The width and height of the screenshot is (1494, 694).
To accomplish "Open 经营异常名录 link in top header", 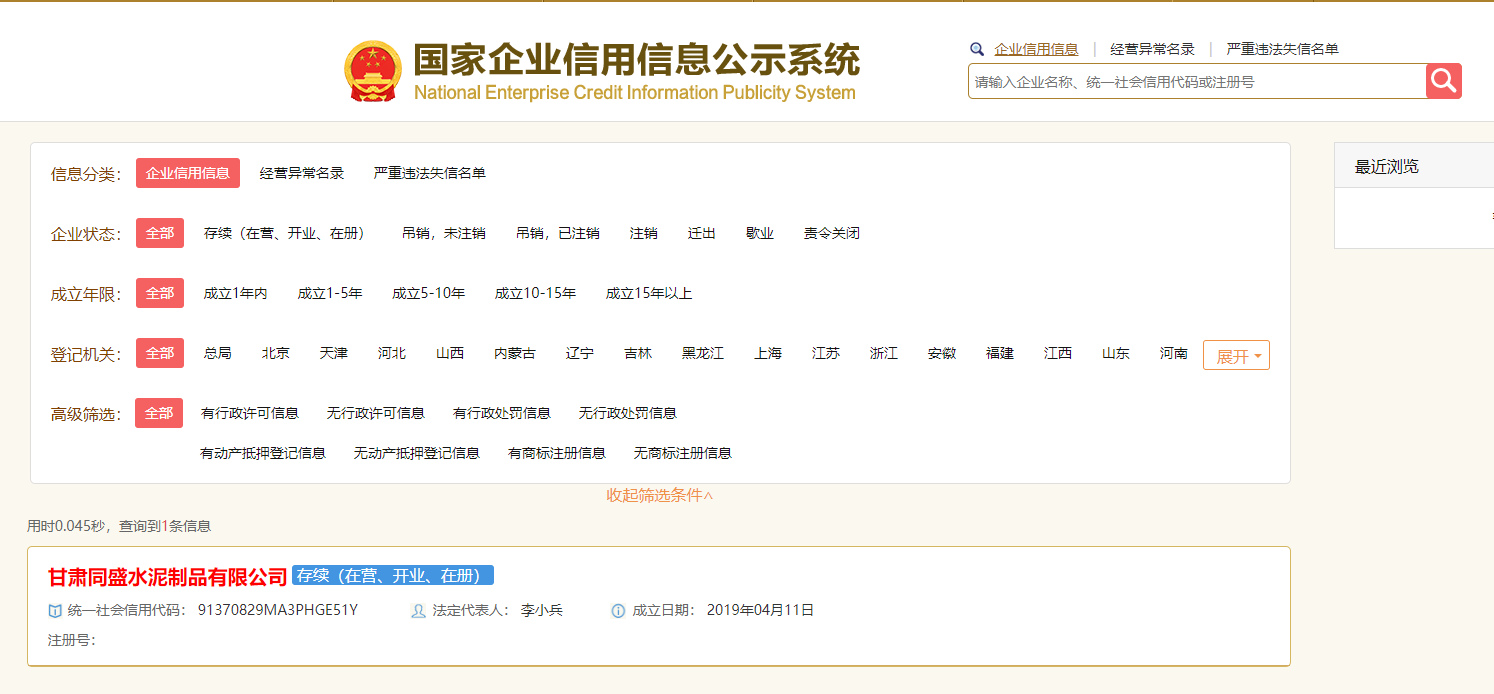I will pyautogui.click(x=1152, y=49).
